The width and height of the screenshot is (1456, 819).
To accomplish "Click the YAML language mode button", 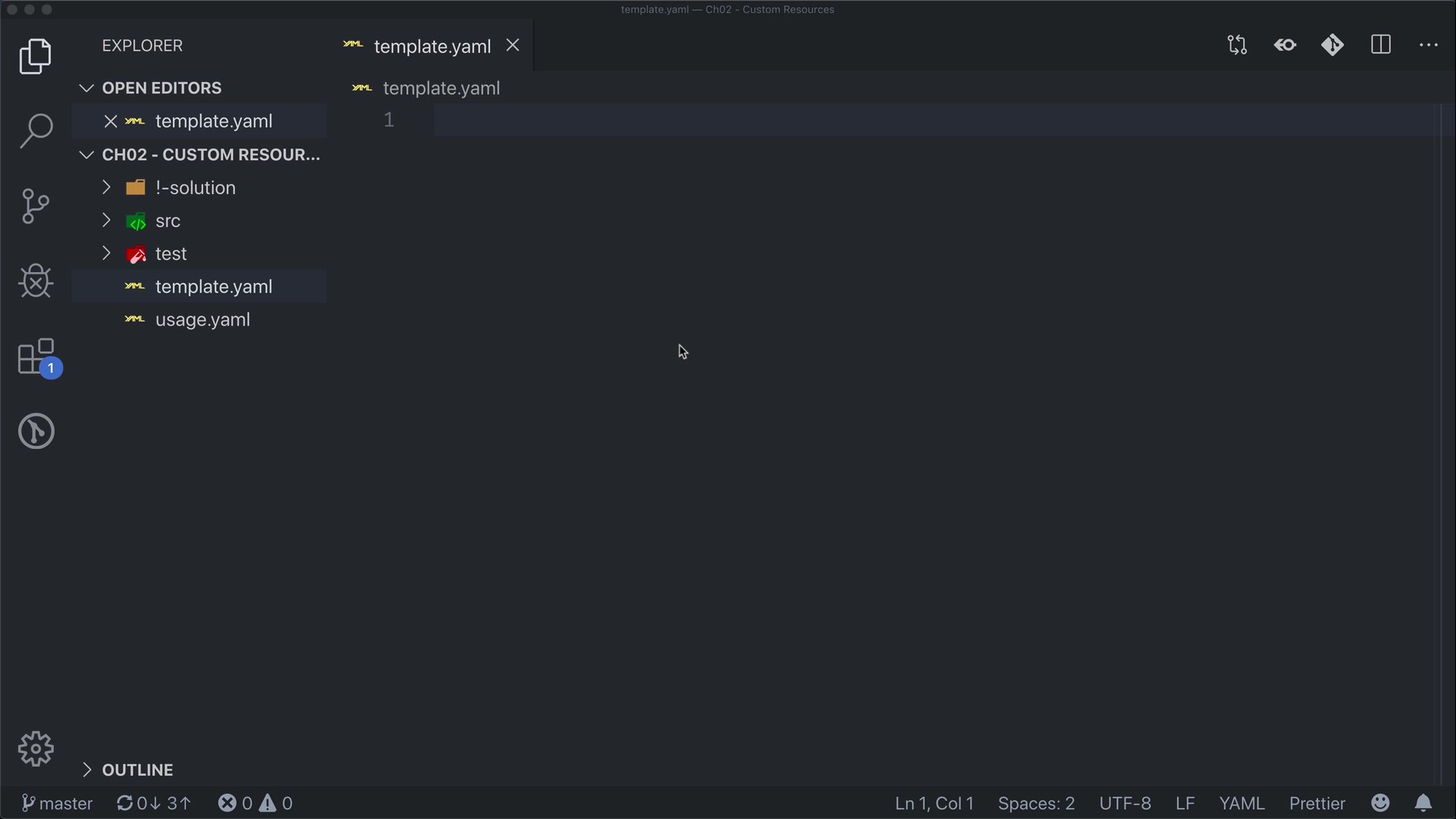I will click(x=1241, y=803).
